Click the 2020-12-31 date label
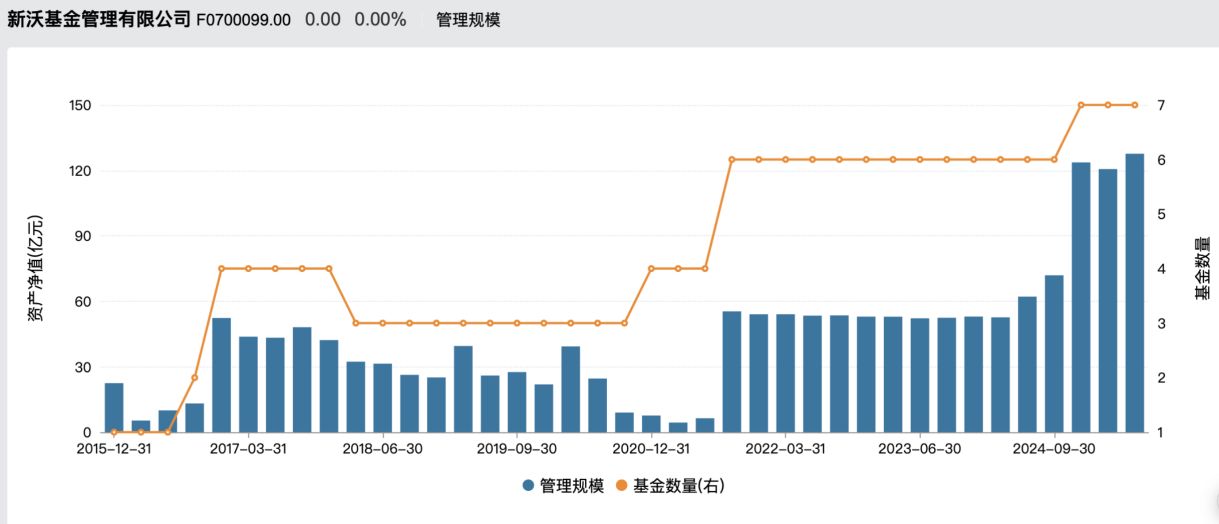Viewport: 1219px width, 524px height. pyautogui.click(x=651, y=449)
